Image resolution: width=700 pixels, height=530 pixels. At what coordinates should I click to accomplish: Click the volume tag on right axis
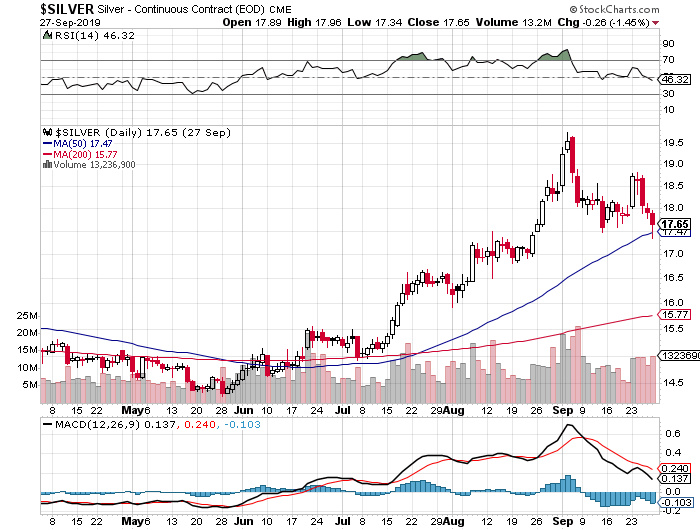tap(674, 355)
